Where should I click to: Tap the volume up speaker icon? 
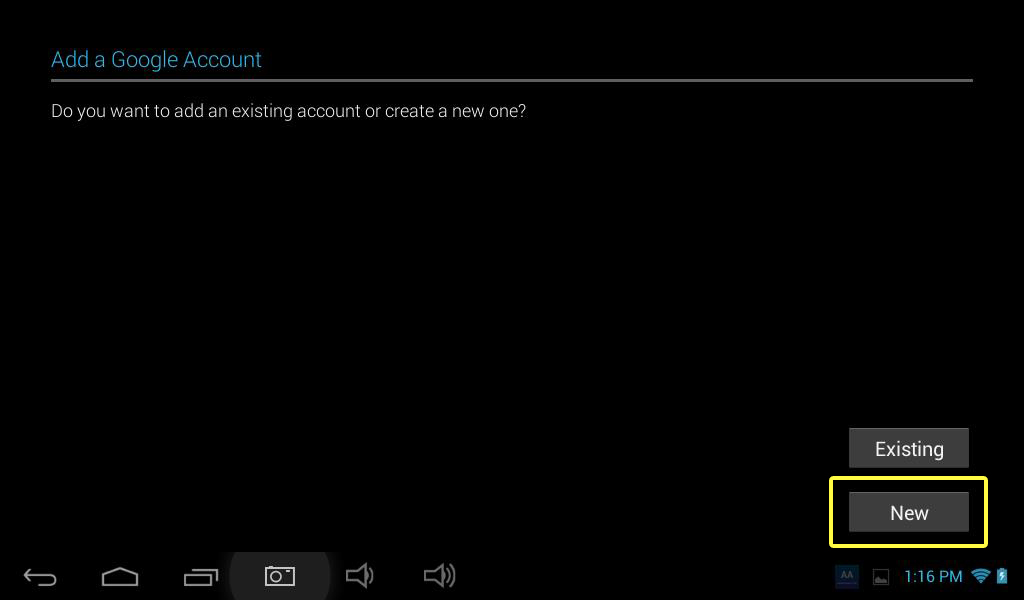pyautogui.click(x=440, y=575)
